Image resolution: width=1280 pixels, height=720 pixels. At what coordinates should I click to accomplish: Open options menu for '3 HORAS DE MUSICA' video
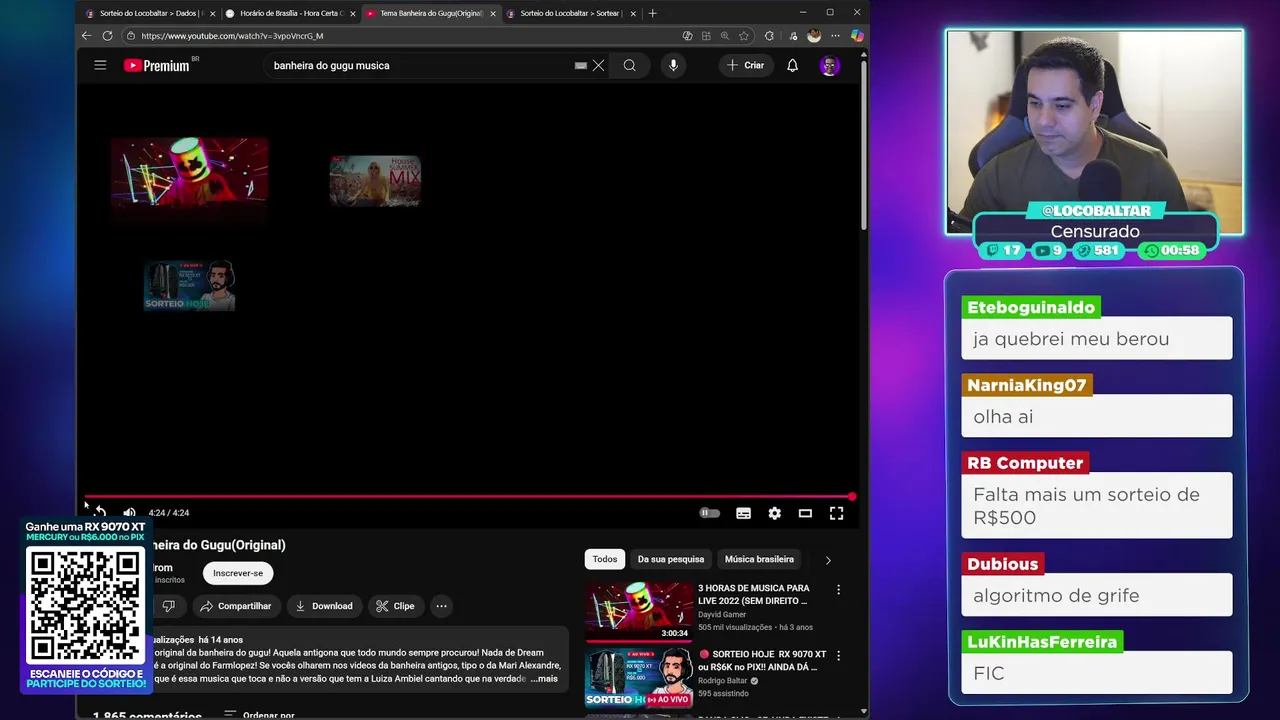pos(838,590)
